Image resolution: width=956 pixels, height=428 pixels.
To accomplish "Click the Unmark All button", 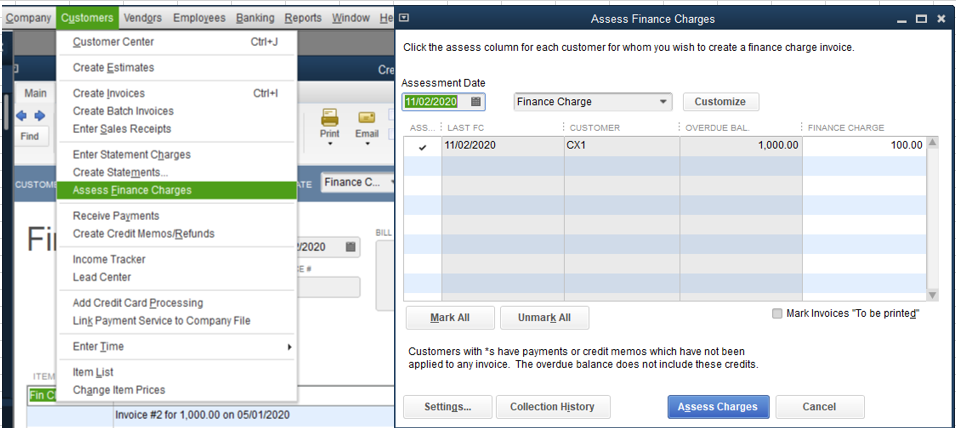I will (544, 318).
